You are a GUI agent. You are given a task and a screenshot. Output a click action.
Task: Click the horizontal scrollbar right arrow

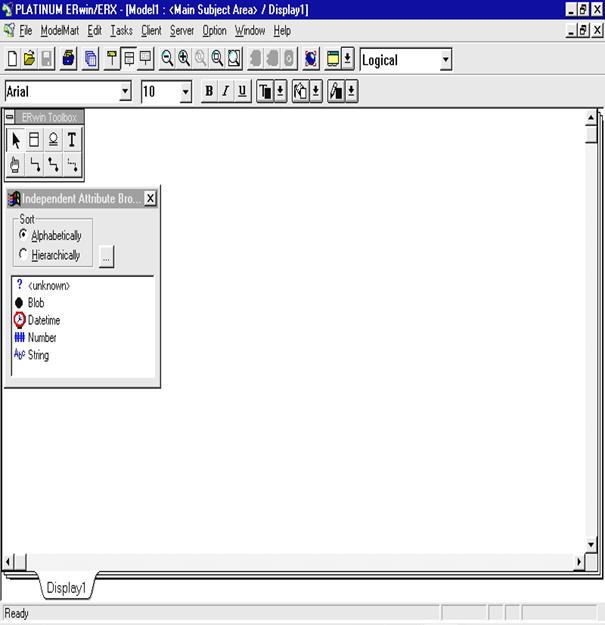tap(579, 562)
